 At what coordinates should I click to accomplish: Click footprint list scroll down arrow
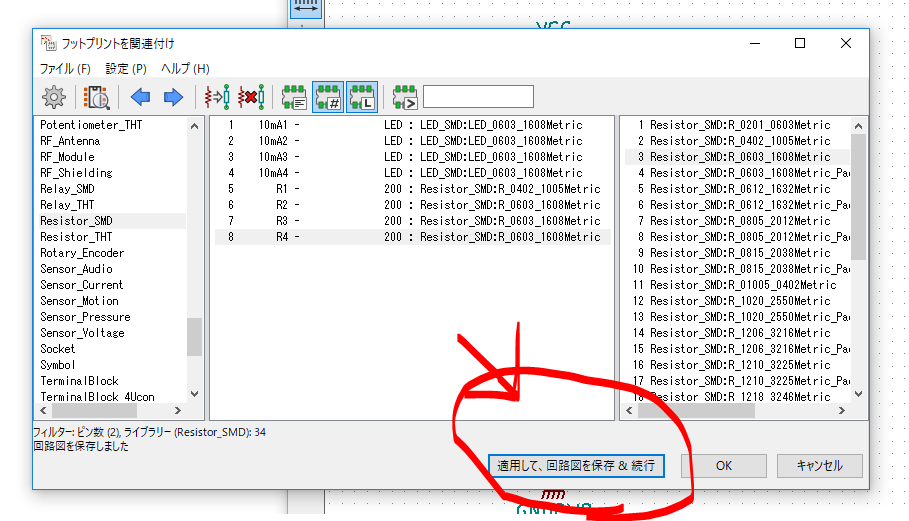coord(859,394)
